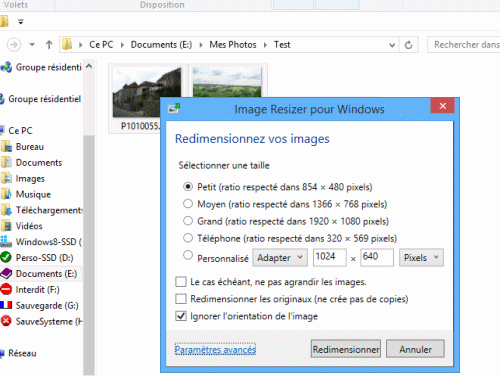Open the address bar history dropdown
The width and height of the screenshot is (500, 376).
tap(392, 45)
